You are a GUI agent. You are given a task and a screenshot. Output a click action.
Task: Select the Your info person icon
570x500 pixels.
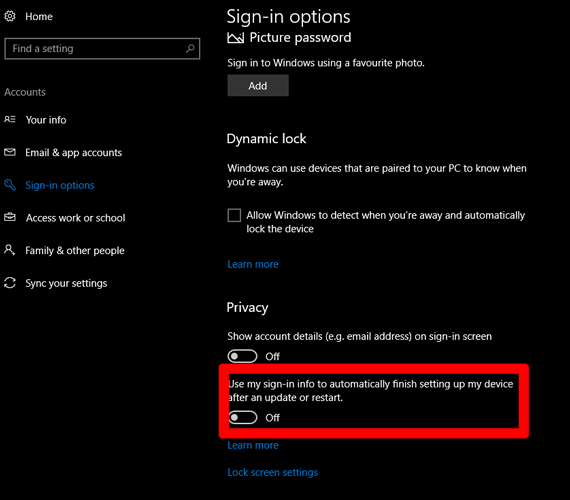[10, 119]
